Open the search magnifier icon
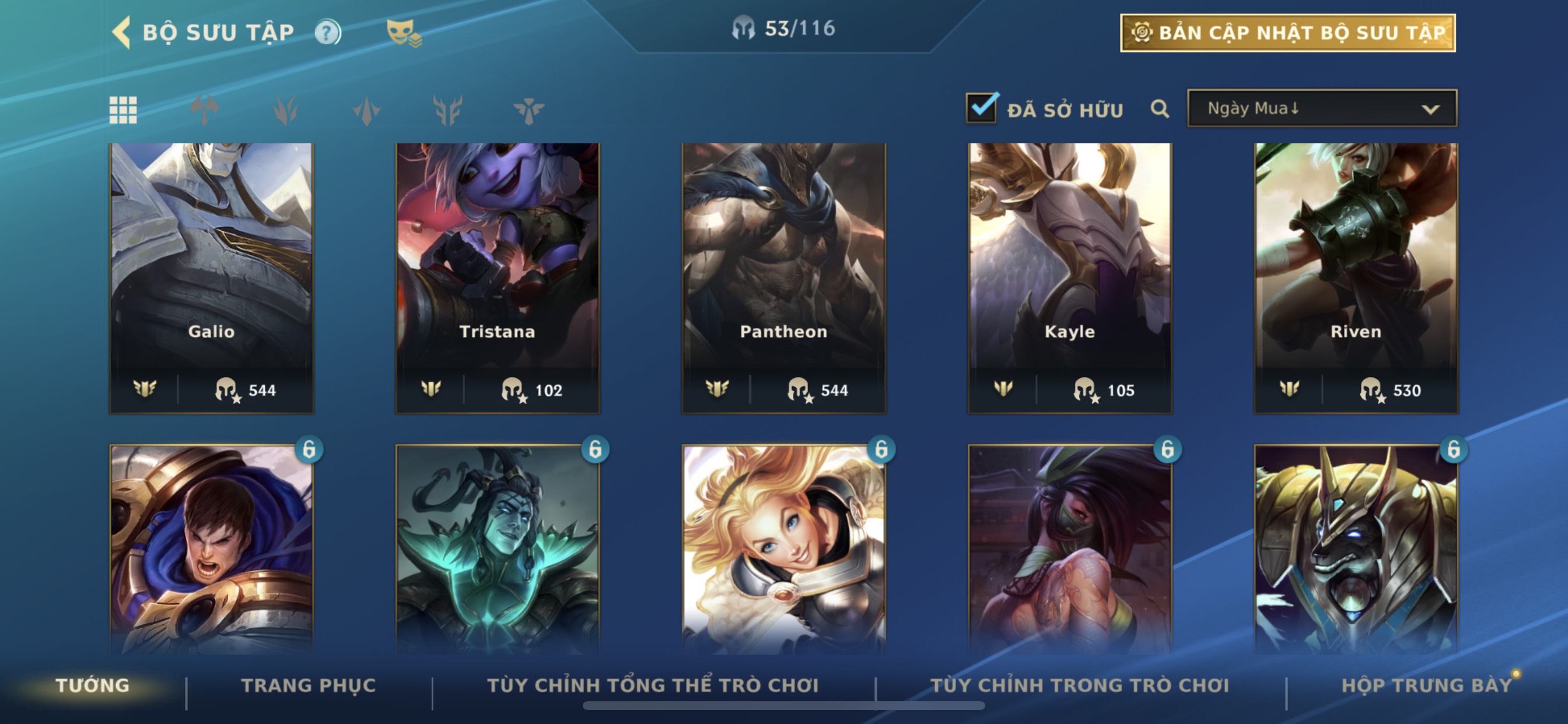This screenshot has height=724, width=1568. tap(1160, 110)
